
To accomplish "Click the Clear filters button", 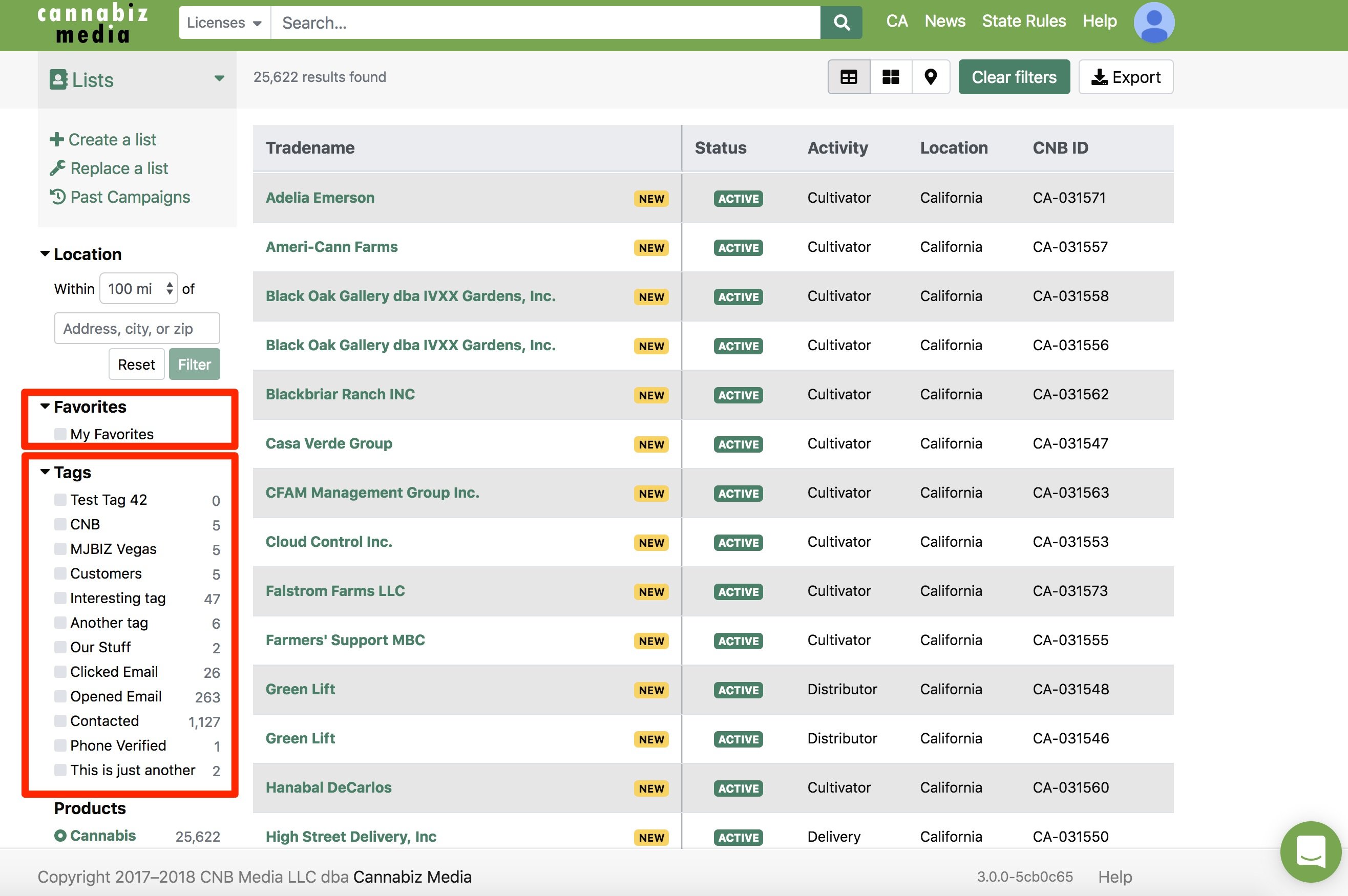I will [1014, 77].
